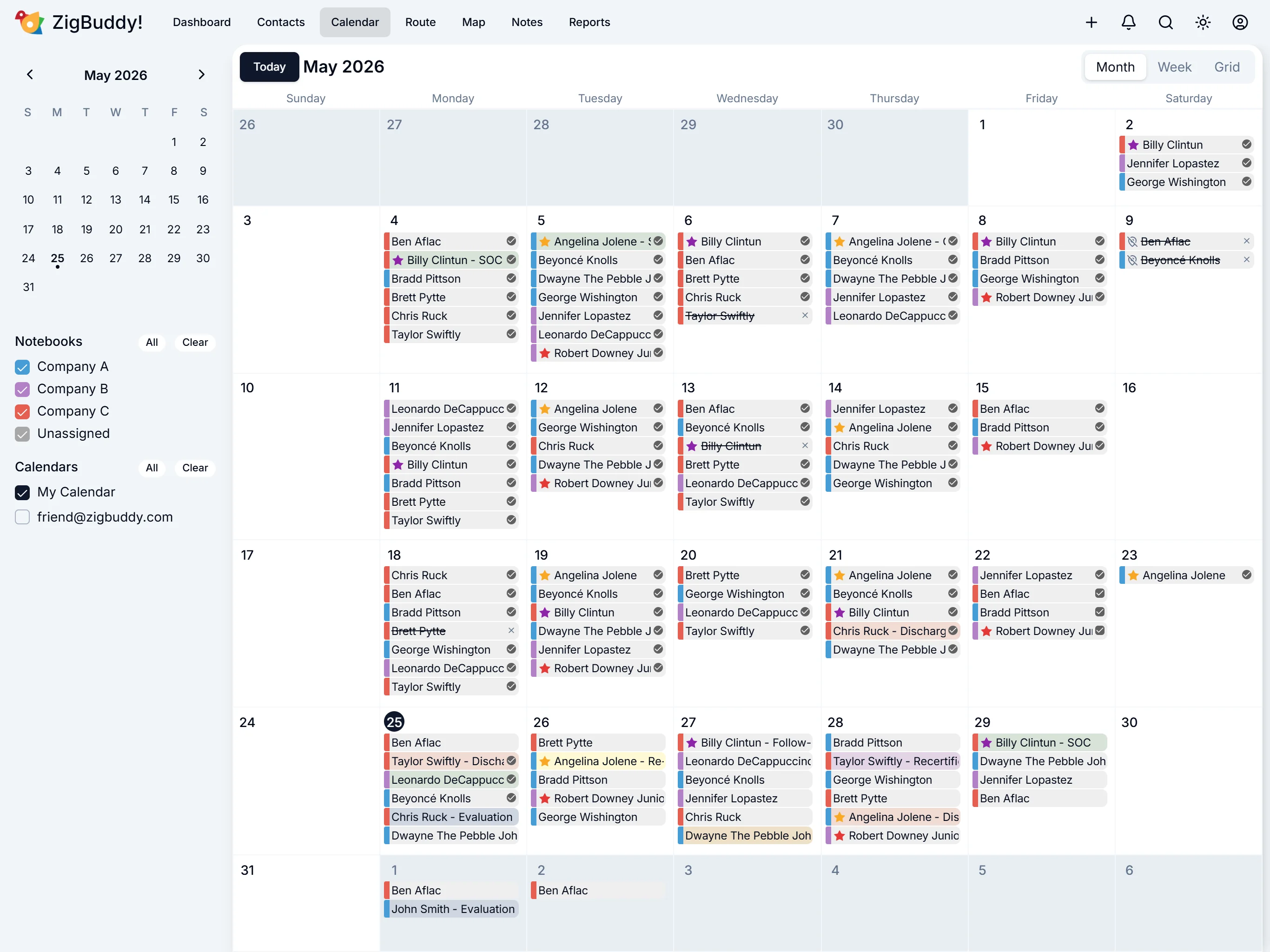The image size is (1270, 952).
Task: Open Angelina Jolene - Re- event on May 26
Action: pos(598,761)
